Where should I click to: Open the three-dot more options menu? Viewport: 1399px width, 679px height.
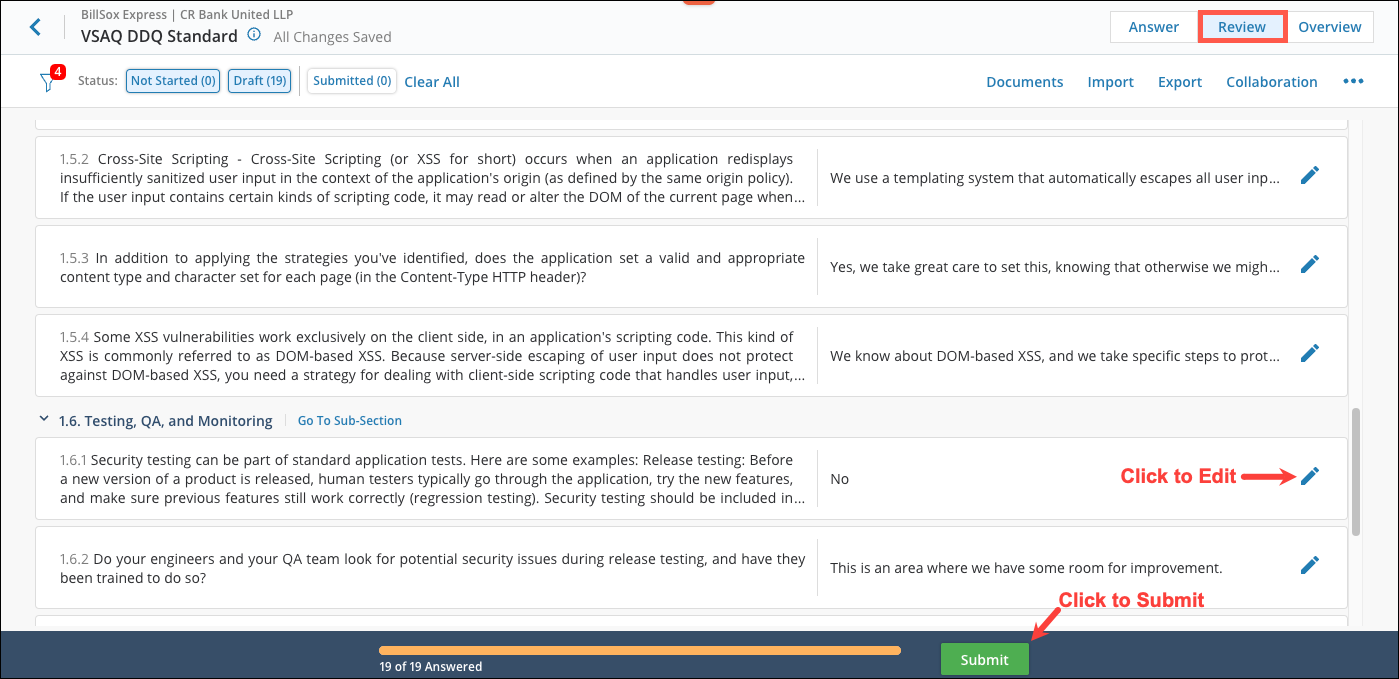point(1353,82)
